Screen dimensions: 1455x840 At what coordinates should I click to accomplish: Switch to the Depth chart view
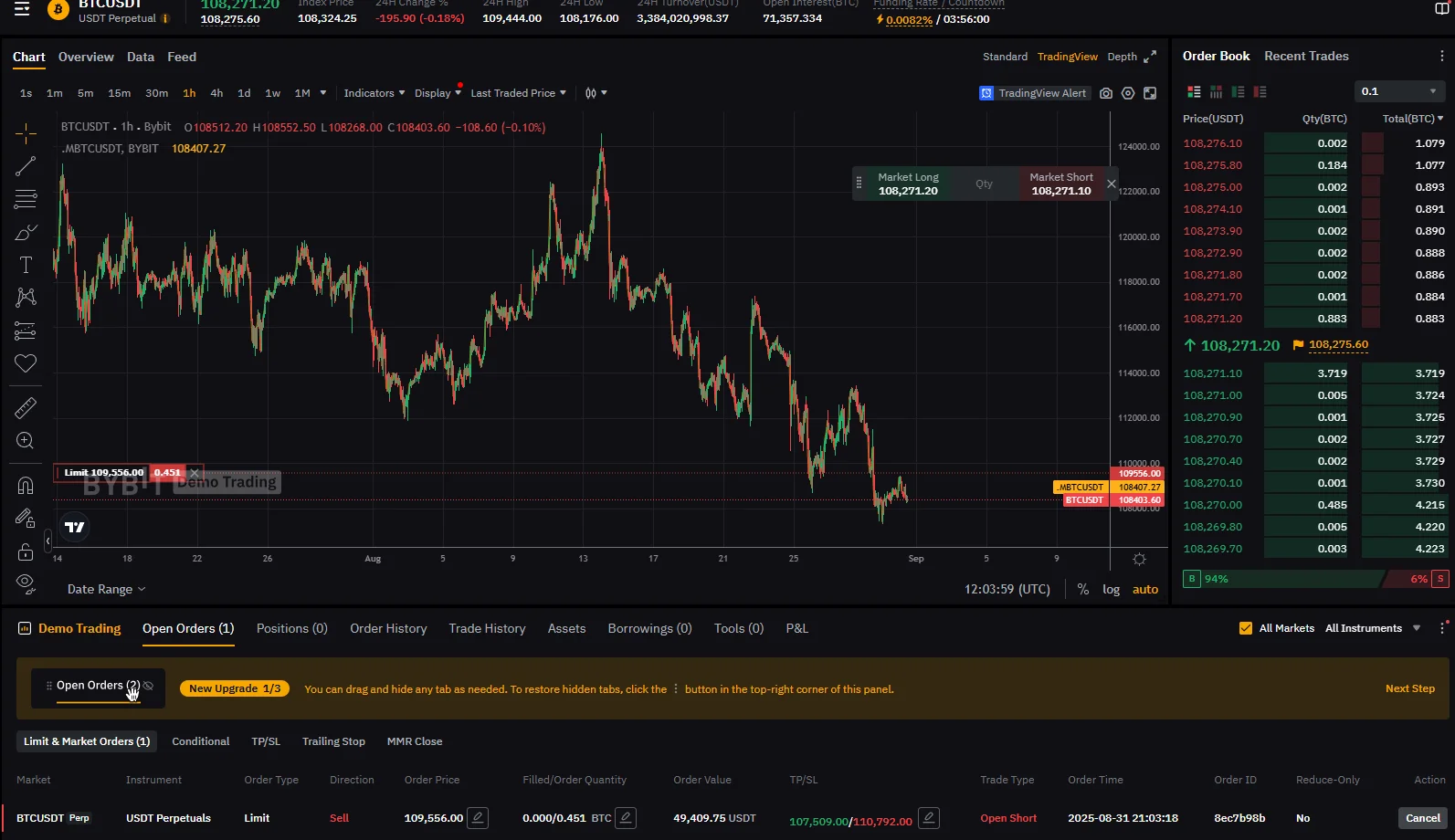(1122, 57)
